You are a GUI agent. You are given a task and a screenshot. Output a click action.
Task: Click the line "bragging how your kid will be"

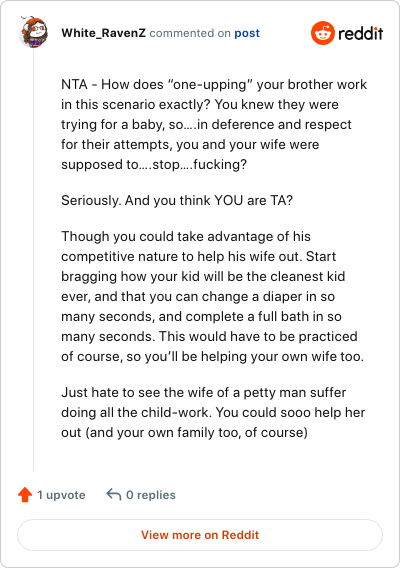[x=203, y=276]
